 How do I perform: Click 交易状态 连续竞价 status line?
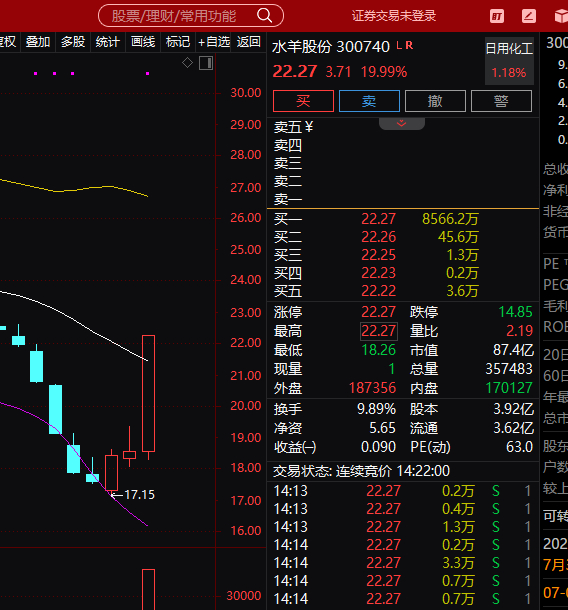(x=361, y=471)
